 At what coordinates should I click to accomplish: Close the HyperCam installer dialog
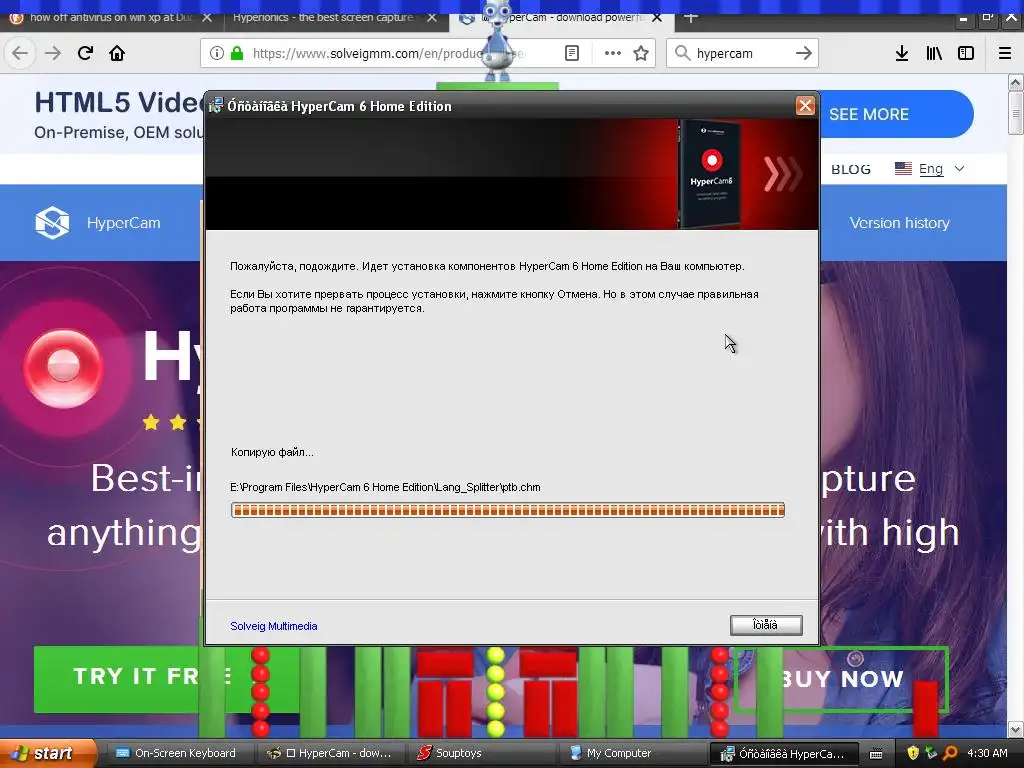[x=805, y=105]
